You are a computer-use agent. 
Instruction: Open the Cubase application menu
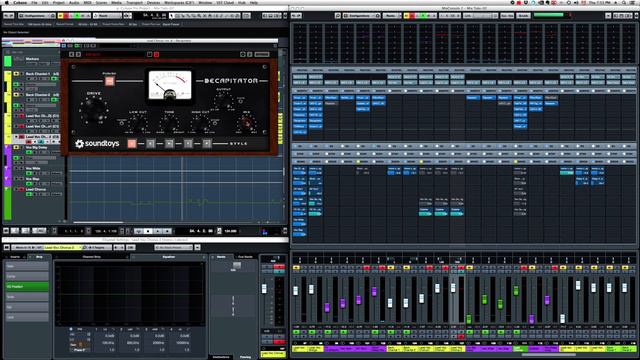point(20,2)
